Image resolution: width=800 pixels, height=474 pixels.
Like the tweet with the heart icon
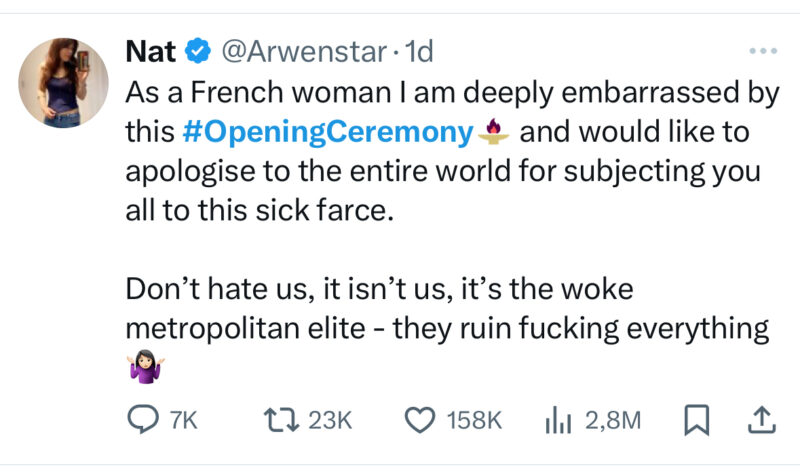pos(420,421)
